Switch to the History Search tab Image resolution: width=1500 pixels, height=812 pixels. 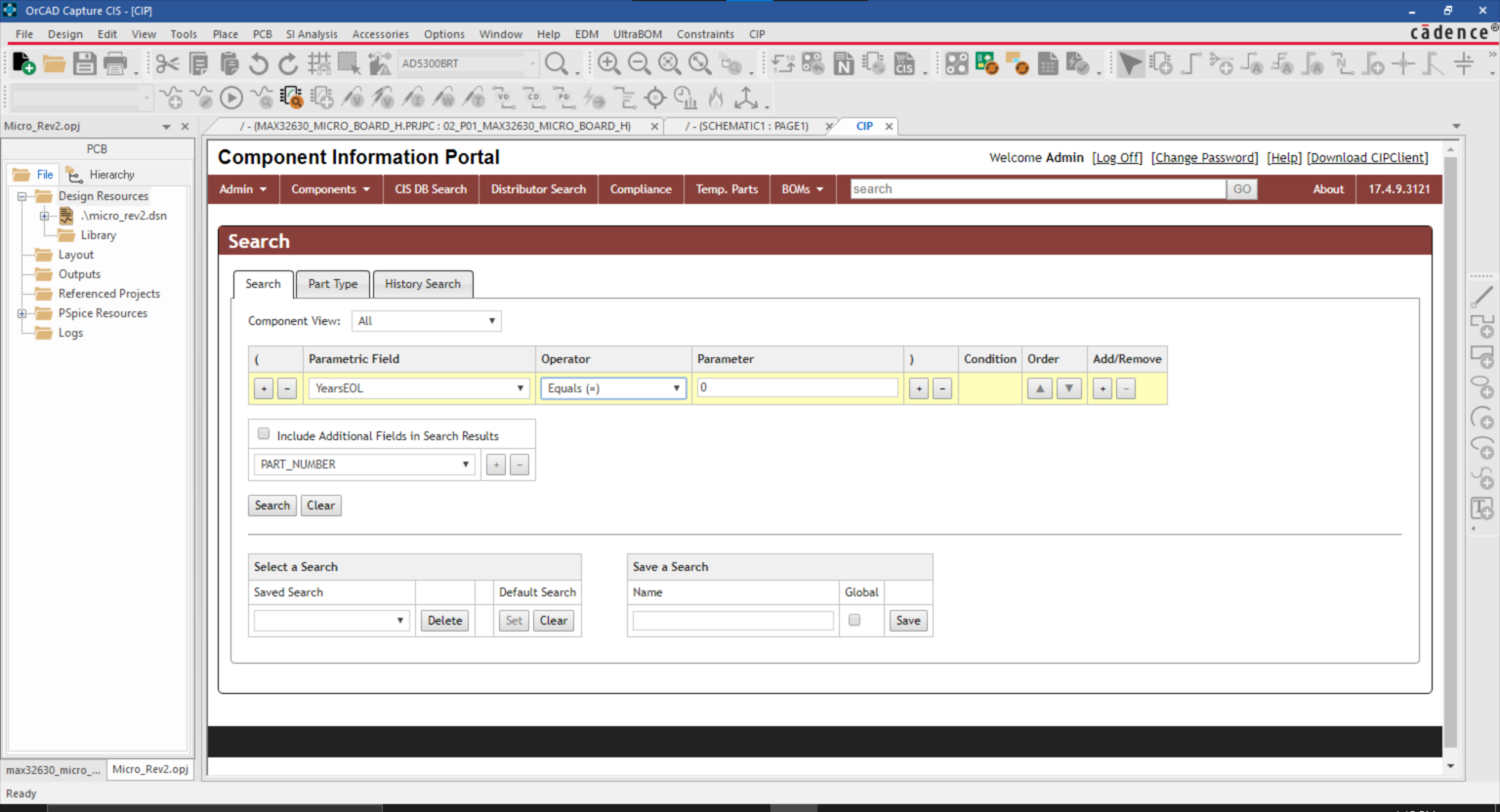[x=422, y=284]
